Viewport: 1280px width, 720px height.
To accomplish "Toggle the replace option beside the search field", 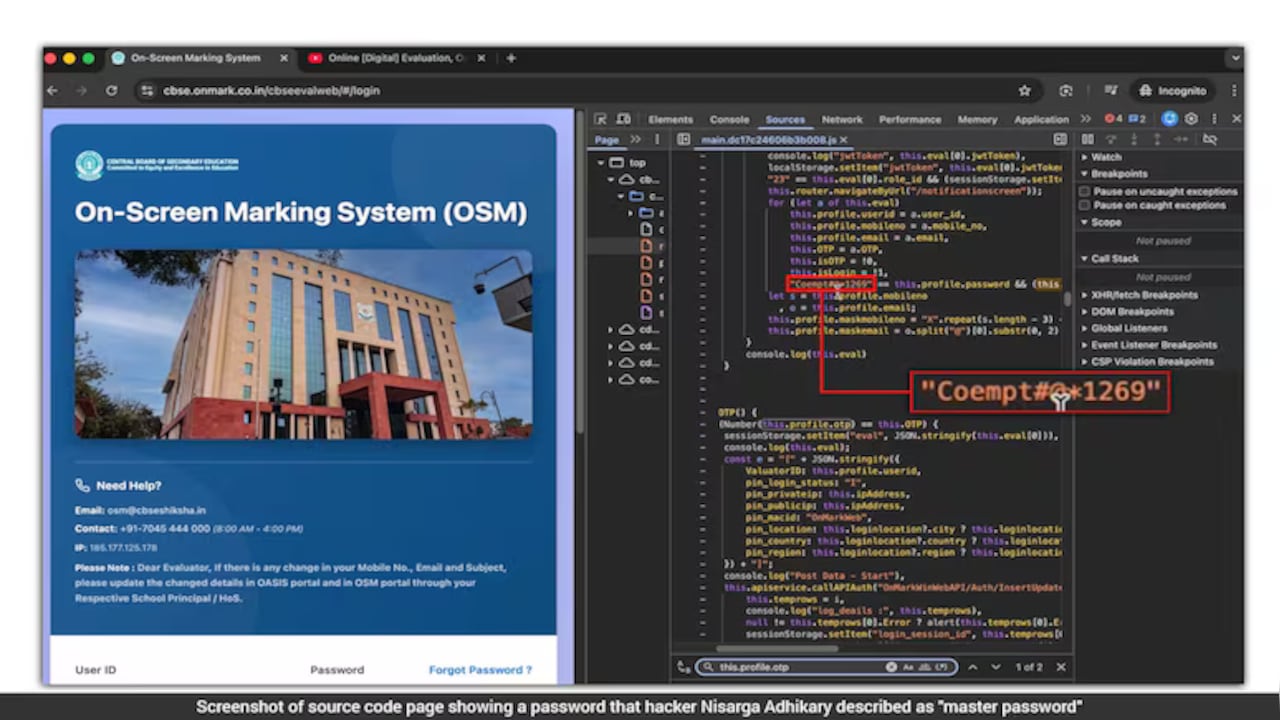I will coord(684,667).
